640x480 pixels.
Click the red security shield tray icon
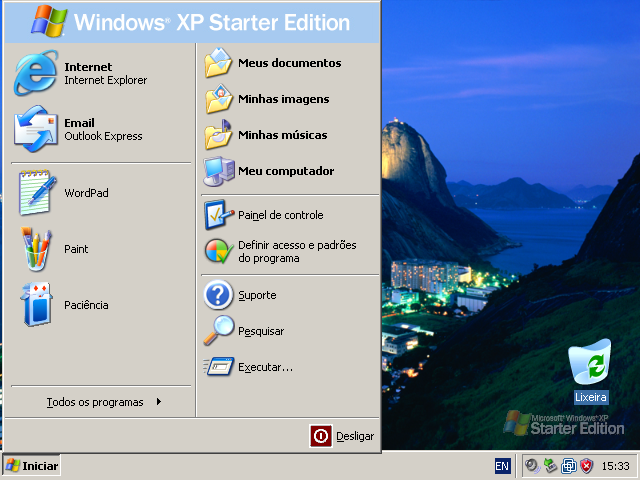[587, 466]
